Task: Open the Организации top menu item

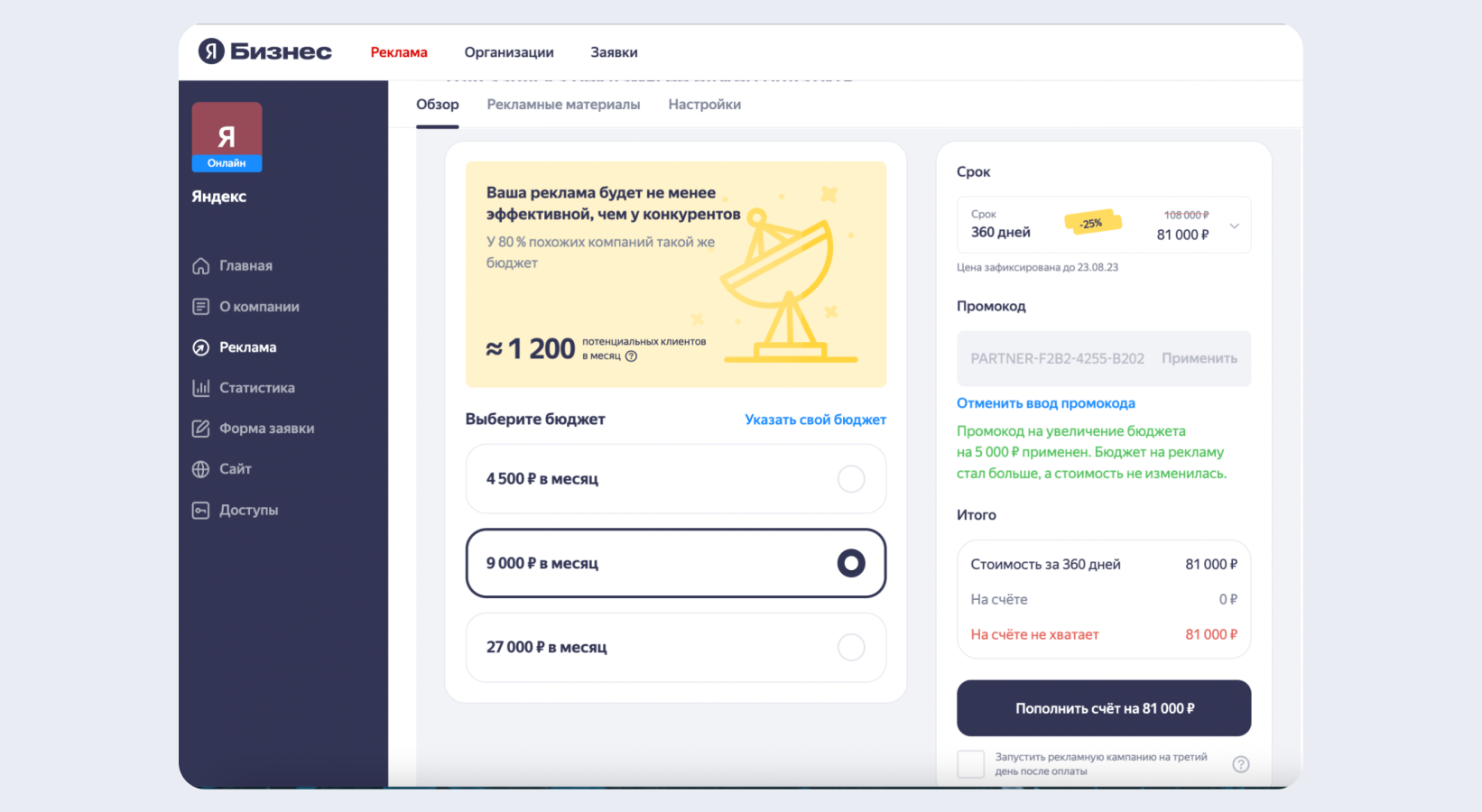Action: [x=509, y=52]
